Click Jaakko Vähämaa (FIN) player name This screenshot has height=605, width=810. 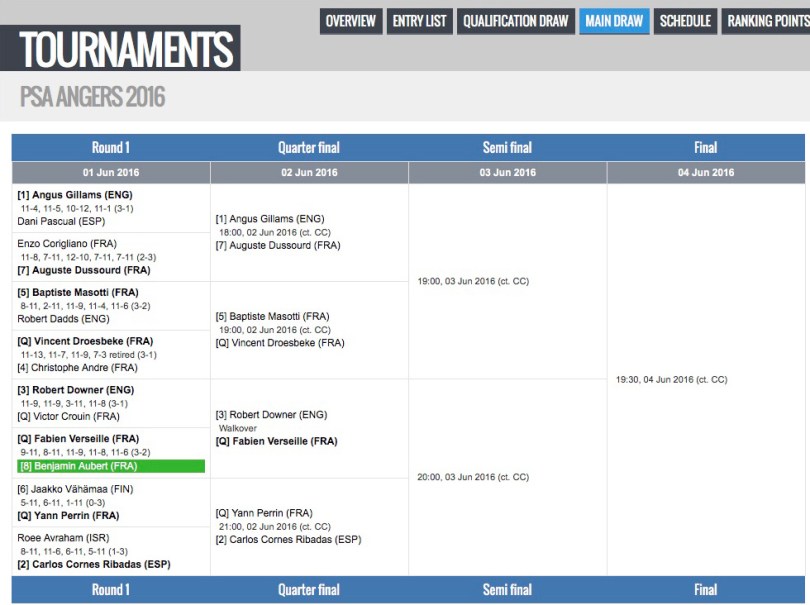(75, 489)
